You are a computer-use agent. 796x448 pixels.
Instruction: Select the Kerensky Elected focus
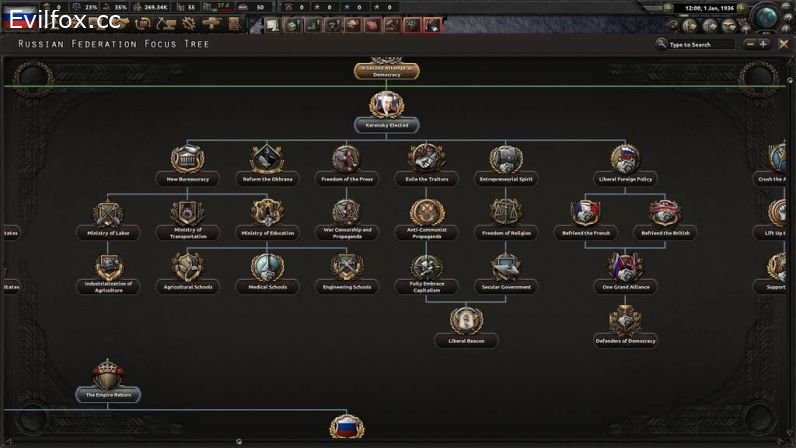pyautogui.click(x=386, y=108)
